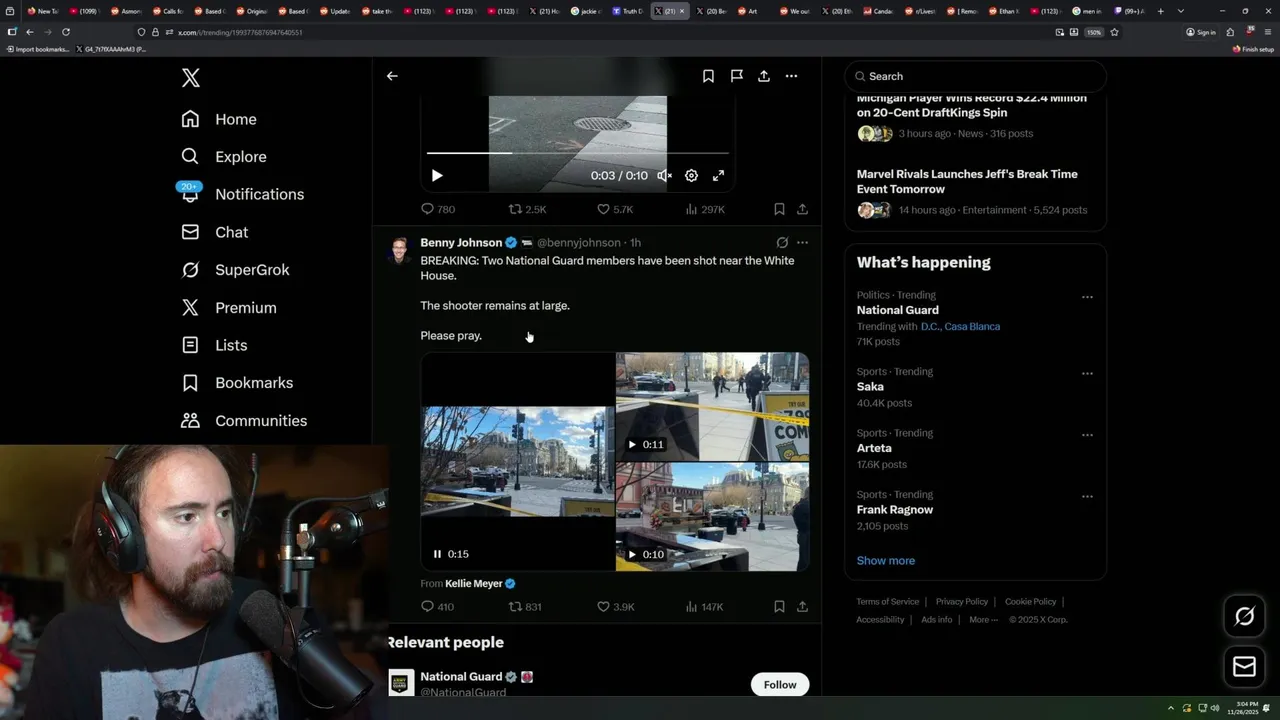This screenshot has width=1280, height=720.
Task: Open the floating messages button
Action: [x=1244, y=667]
